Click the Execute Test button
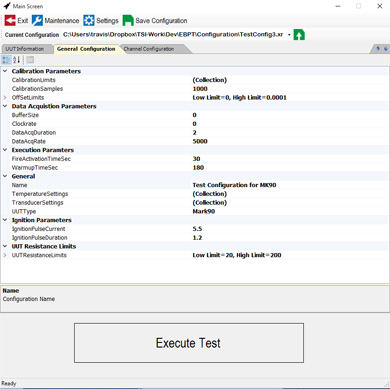390x389 pixels. coord(189,343)
